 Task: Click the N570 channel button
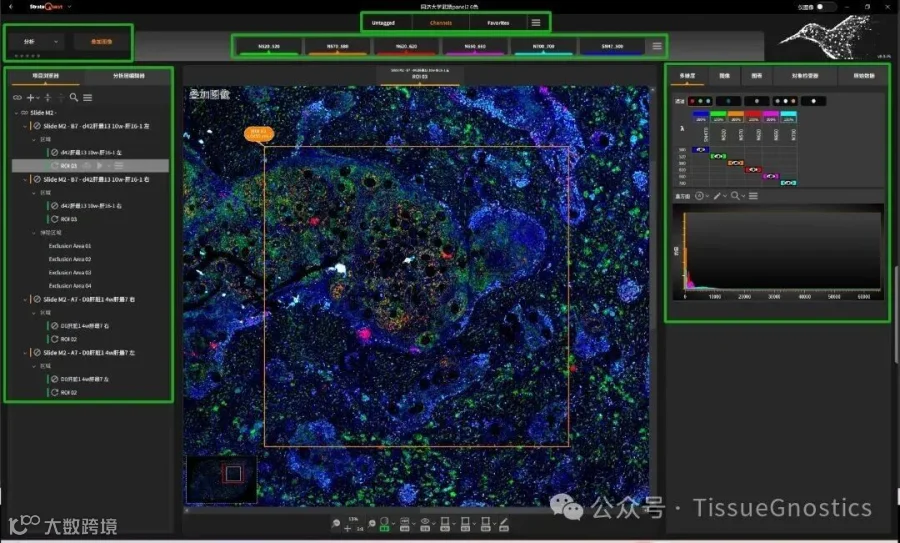click(338, 46)
